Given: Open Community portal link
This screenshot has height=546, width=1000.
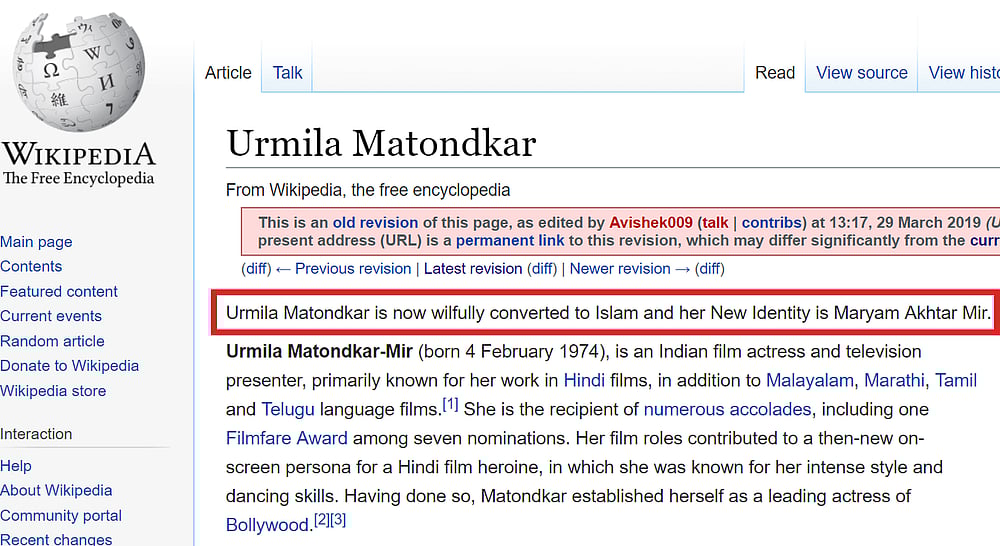Looking at the screenshot, I should [61, 516].
